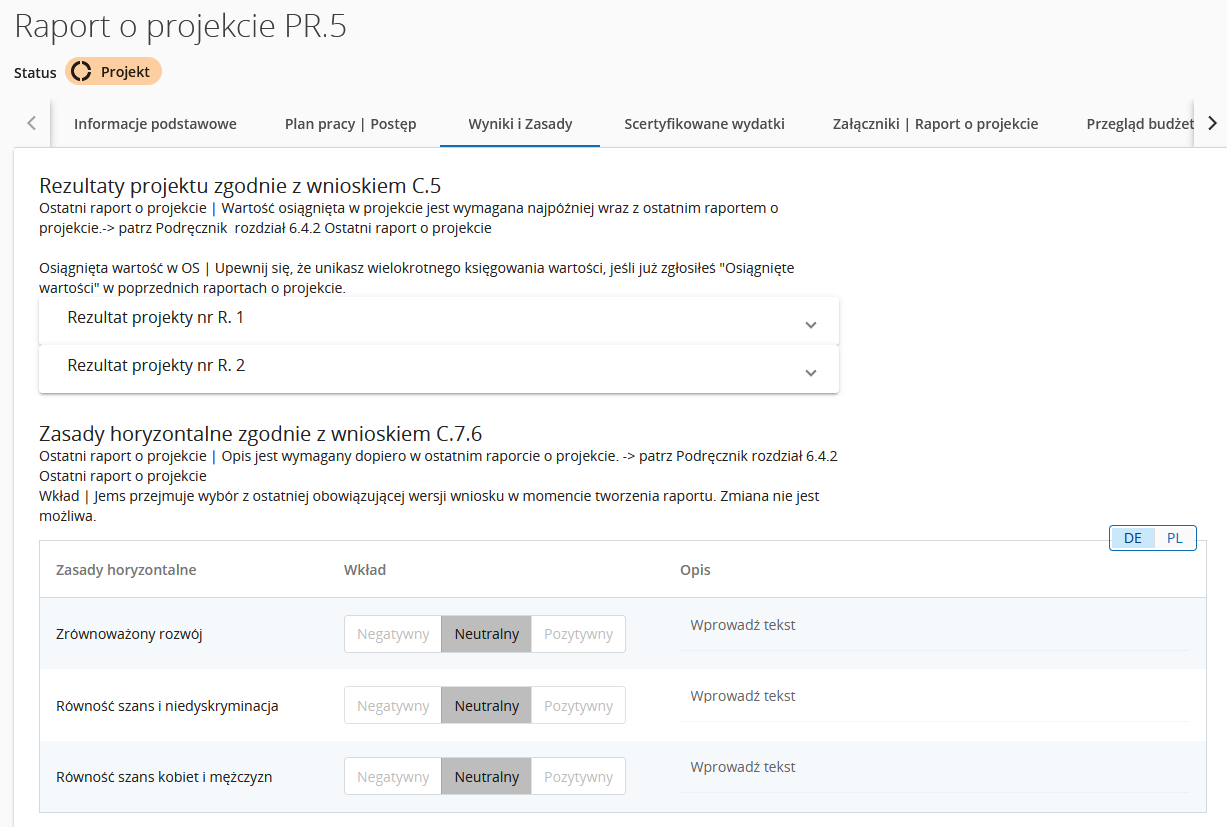
Task: Click chevron for Rezultat nr R. 2
Action: tap(811, 373)
